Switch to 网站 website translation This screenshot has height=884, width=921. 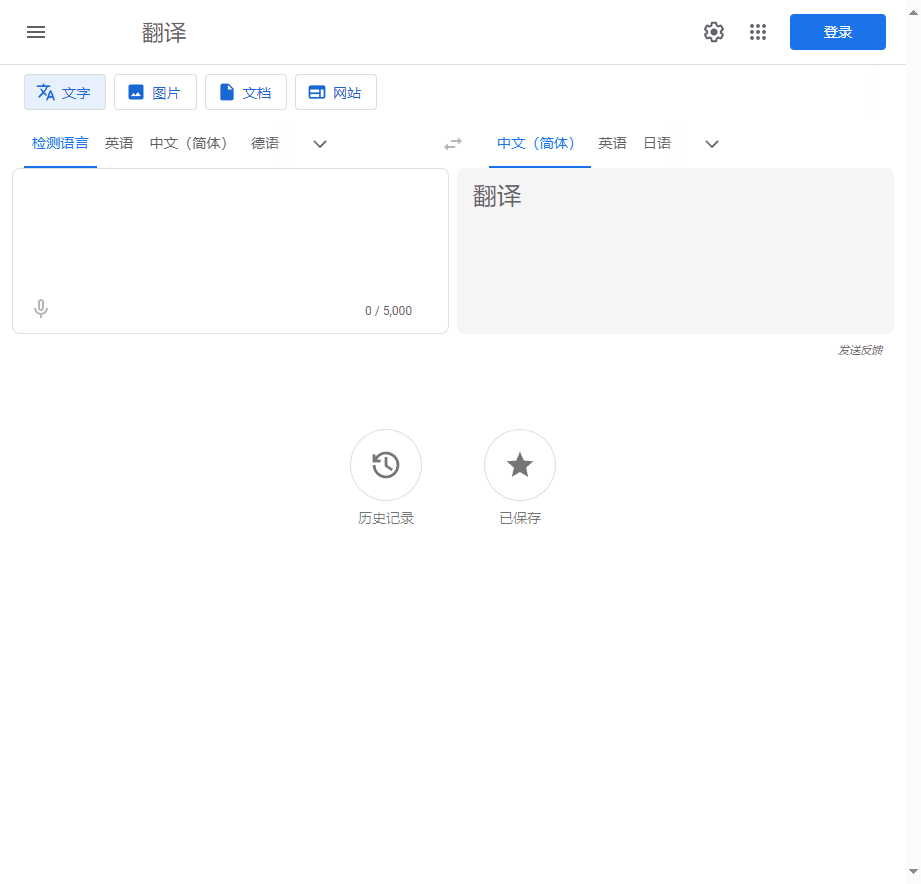pyautogui.click(x=335, y=92)
